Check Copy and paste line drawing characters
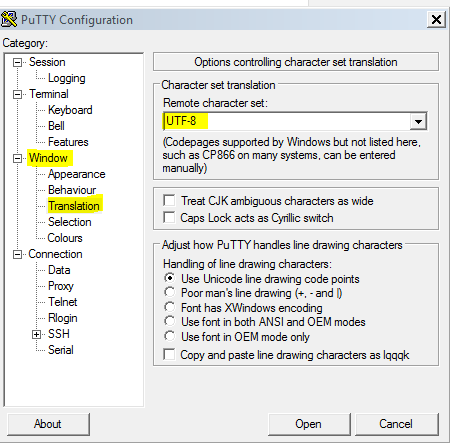The height and width of the screenshot is (443, 450). tap(169, 354)
